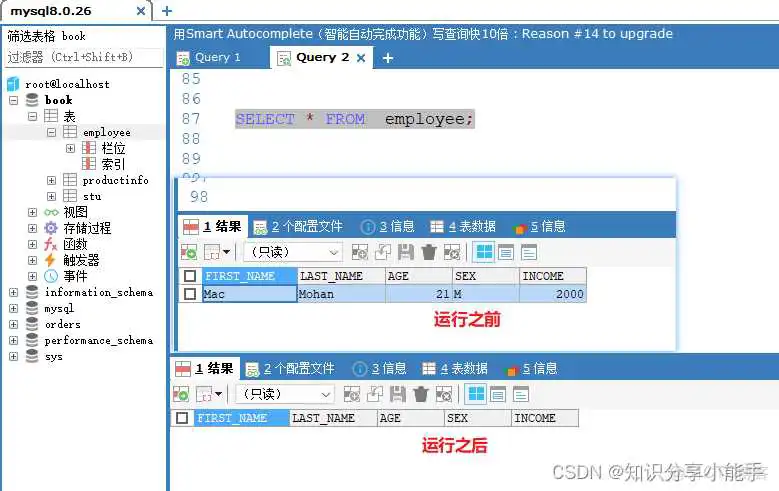Screen dimensions: 779x491
Task: Switch the upper result to text view
Action: (x=529, y=252)
